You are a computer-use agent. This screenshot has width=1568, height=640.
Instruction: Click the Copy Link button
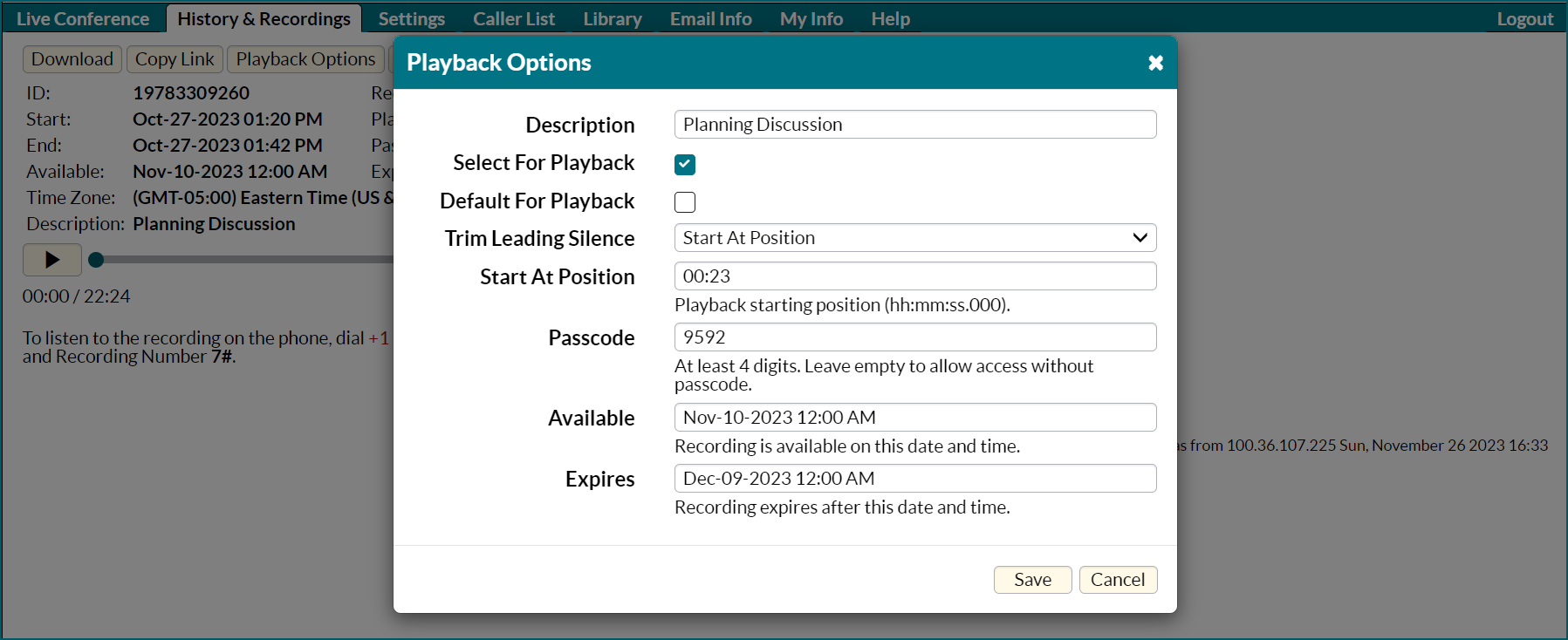pos(175,59)
